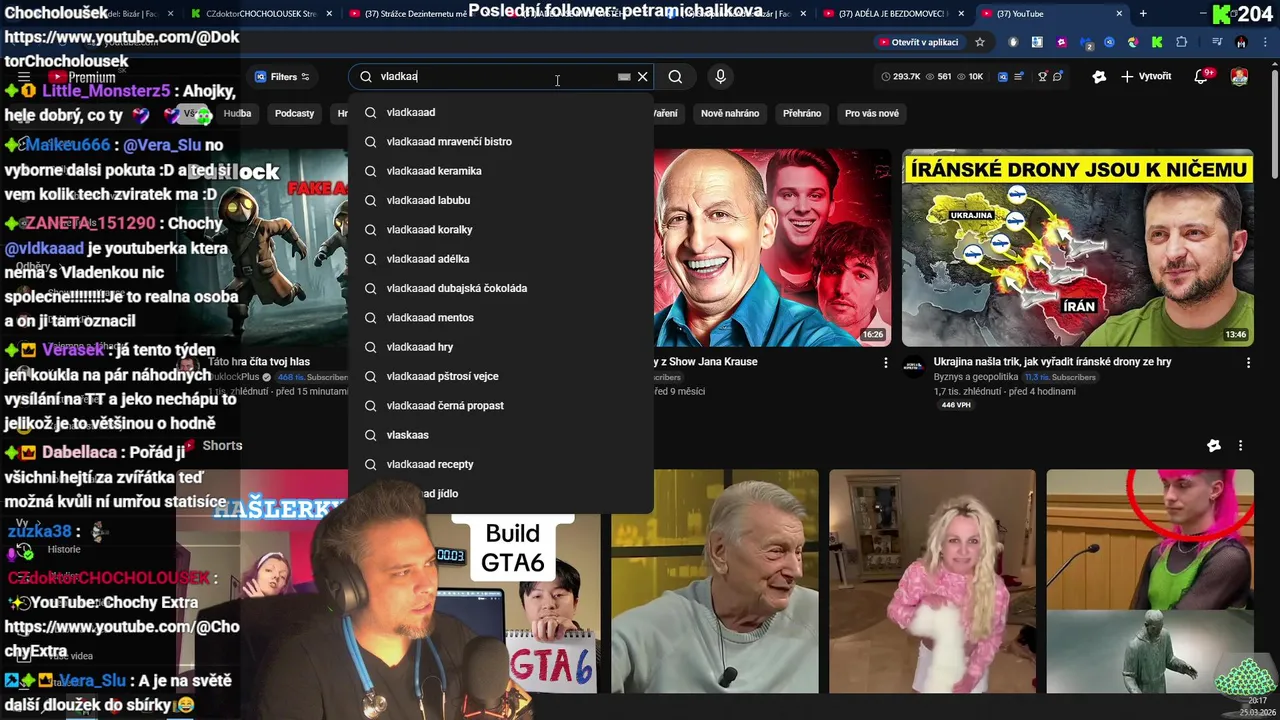The height and width of the screenshot is (720, 1280).
Task: Open the on-screen keyboard icon in search box
Action: coord(624,77)
